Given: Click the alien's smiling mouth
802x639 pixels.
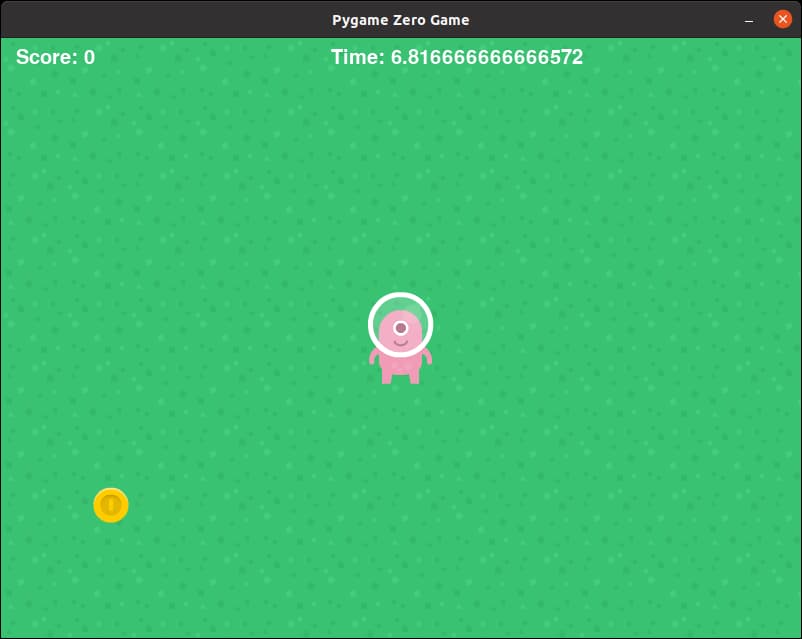Looking at the screenshot, I should [400, 344].
